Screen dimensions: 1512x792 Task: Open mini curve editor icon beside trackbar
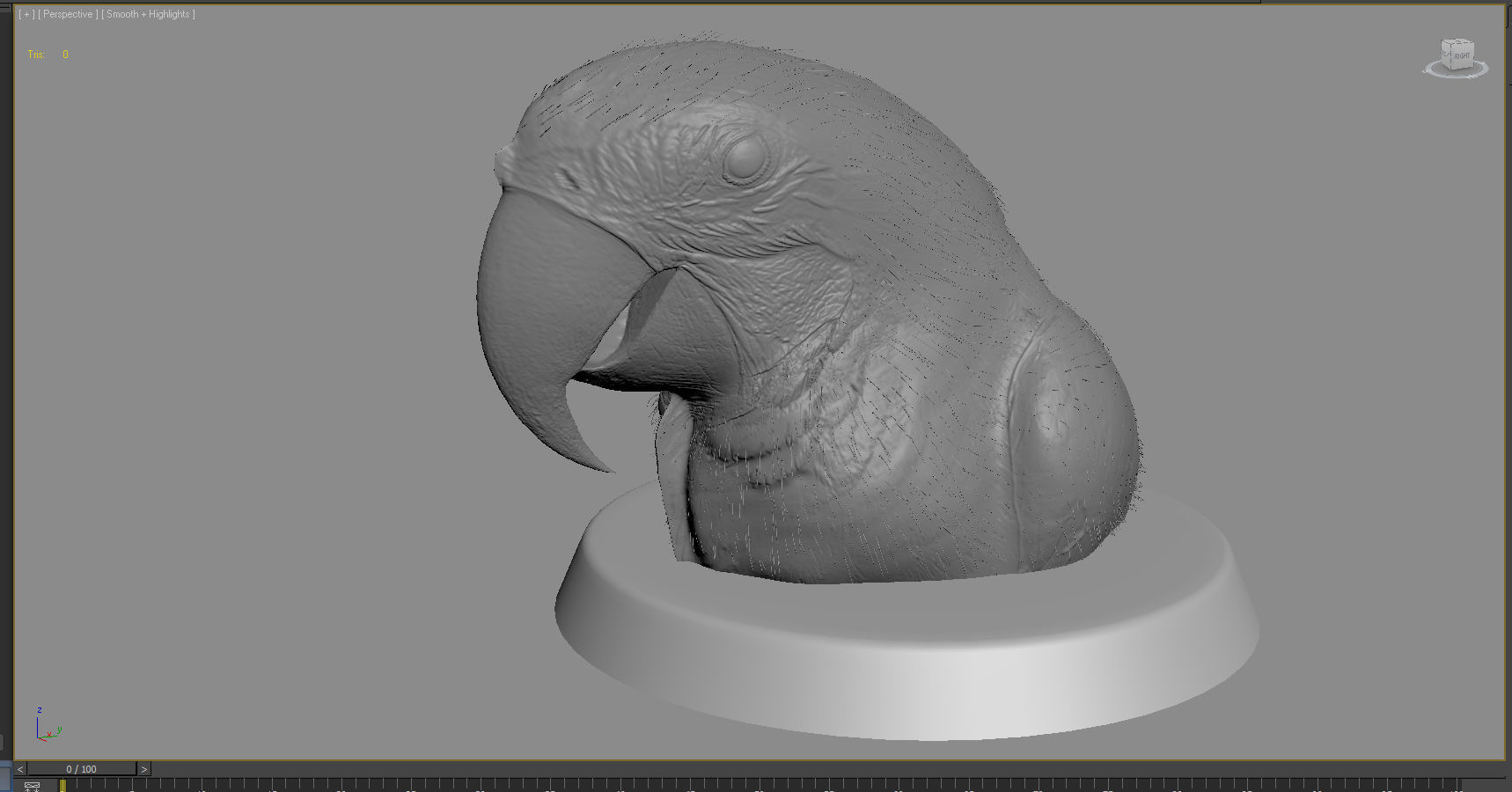point(33,786)
